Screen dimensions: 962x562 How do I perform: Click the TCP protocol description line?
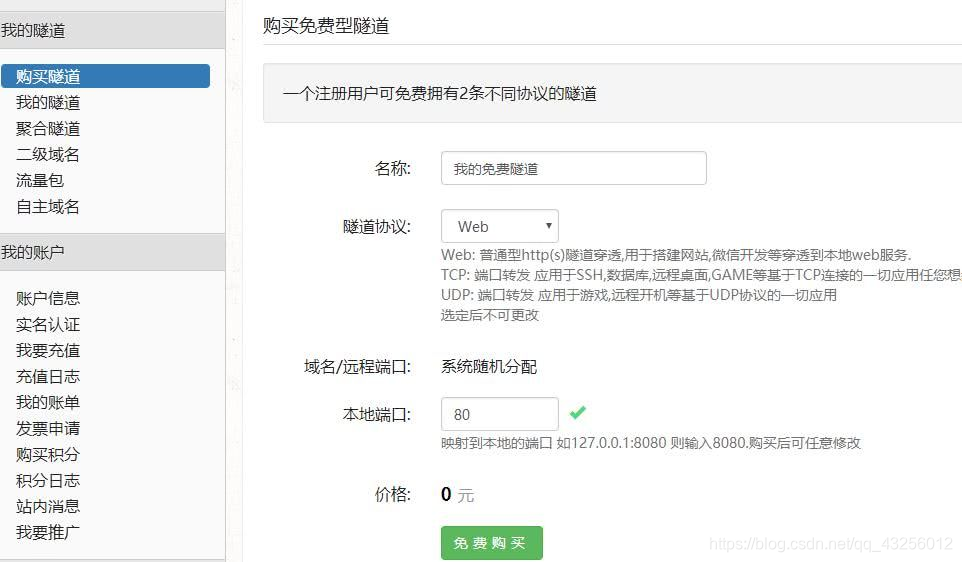tap(701, 275)
